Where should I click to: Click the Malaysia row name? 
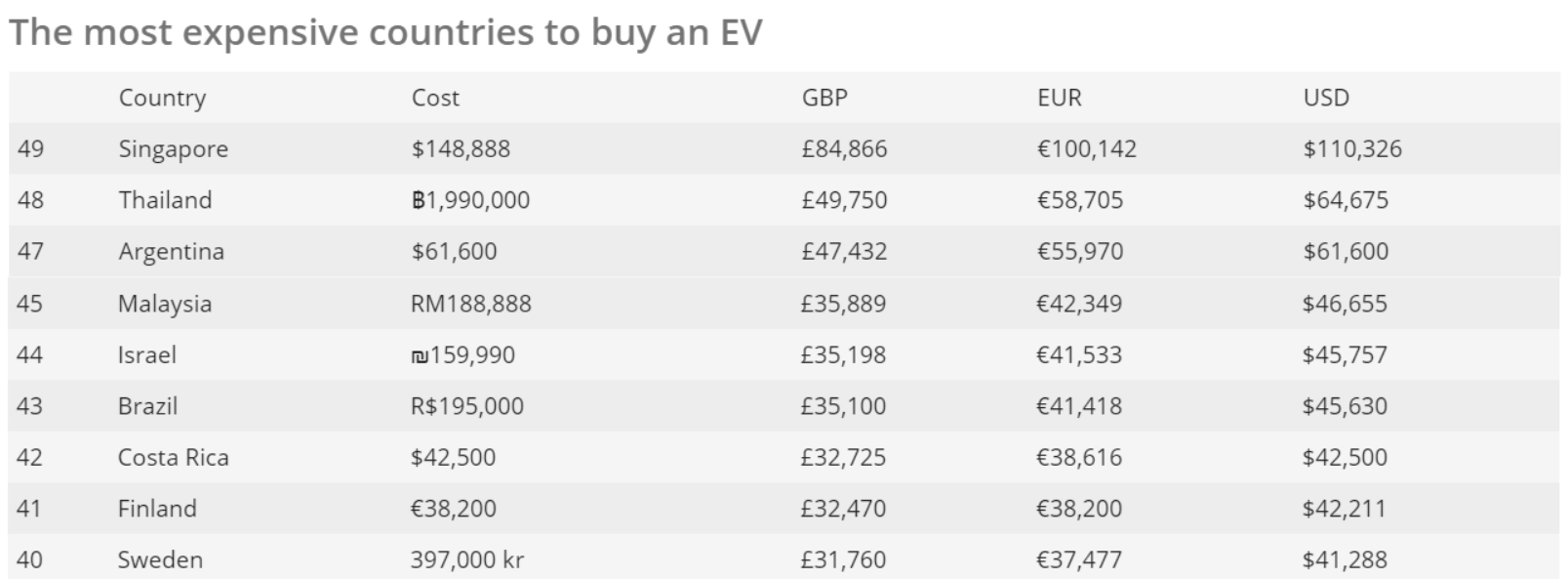click(164, 304)
